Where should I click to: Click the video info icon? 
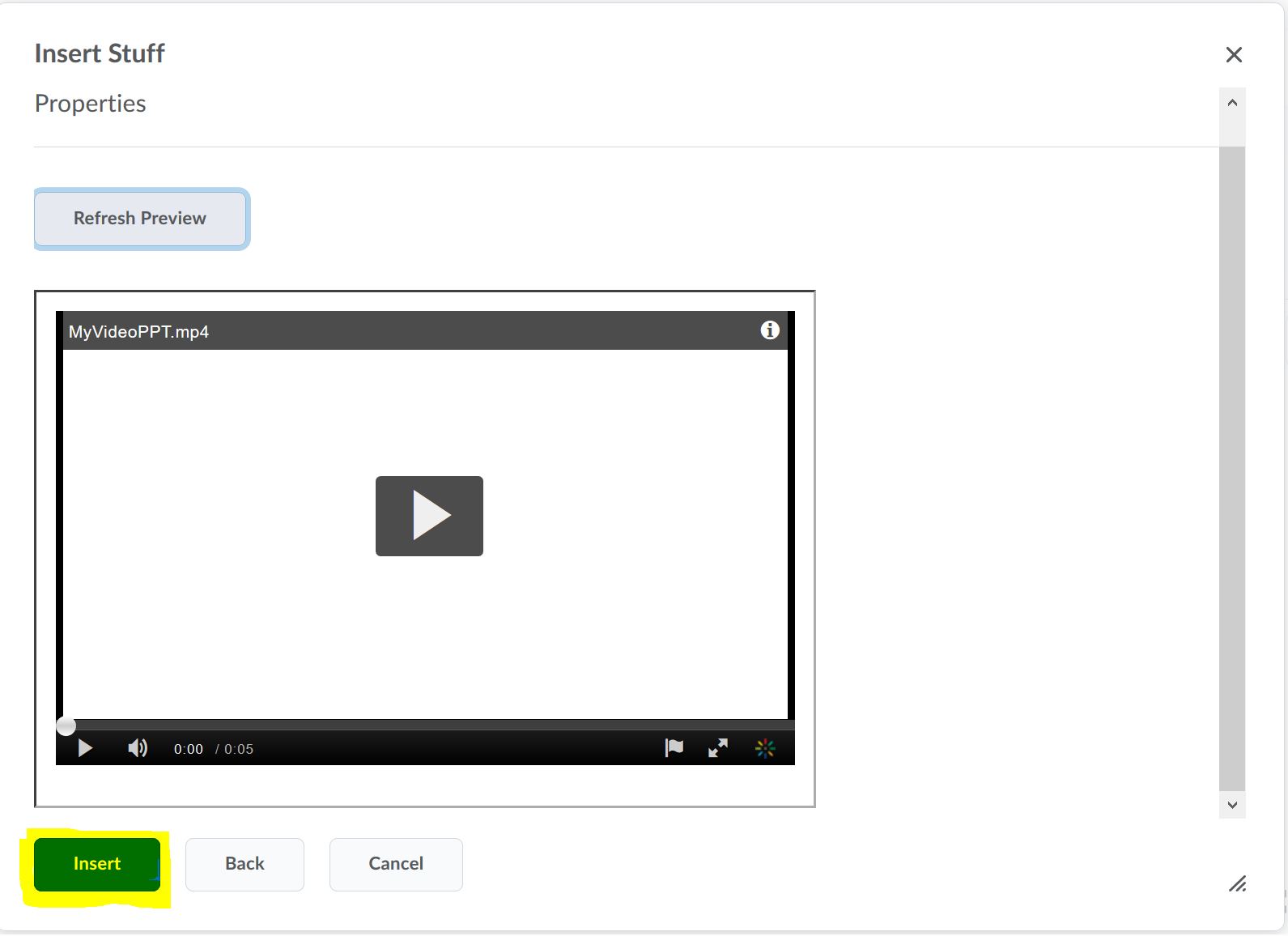(769, 330)
